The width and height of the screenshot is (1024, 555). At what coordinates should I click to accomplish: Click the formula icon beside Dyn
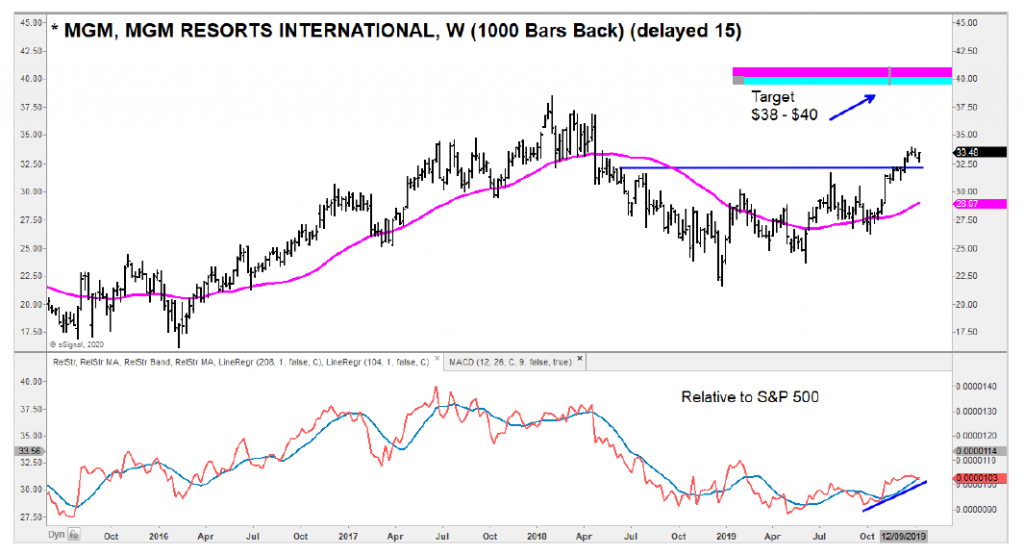tap(74, 535)
